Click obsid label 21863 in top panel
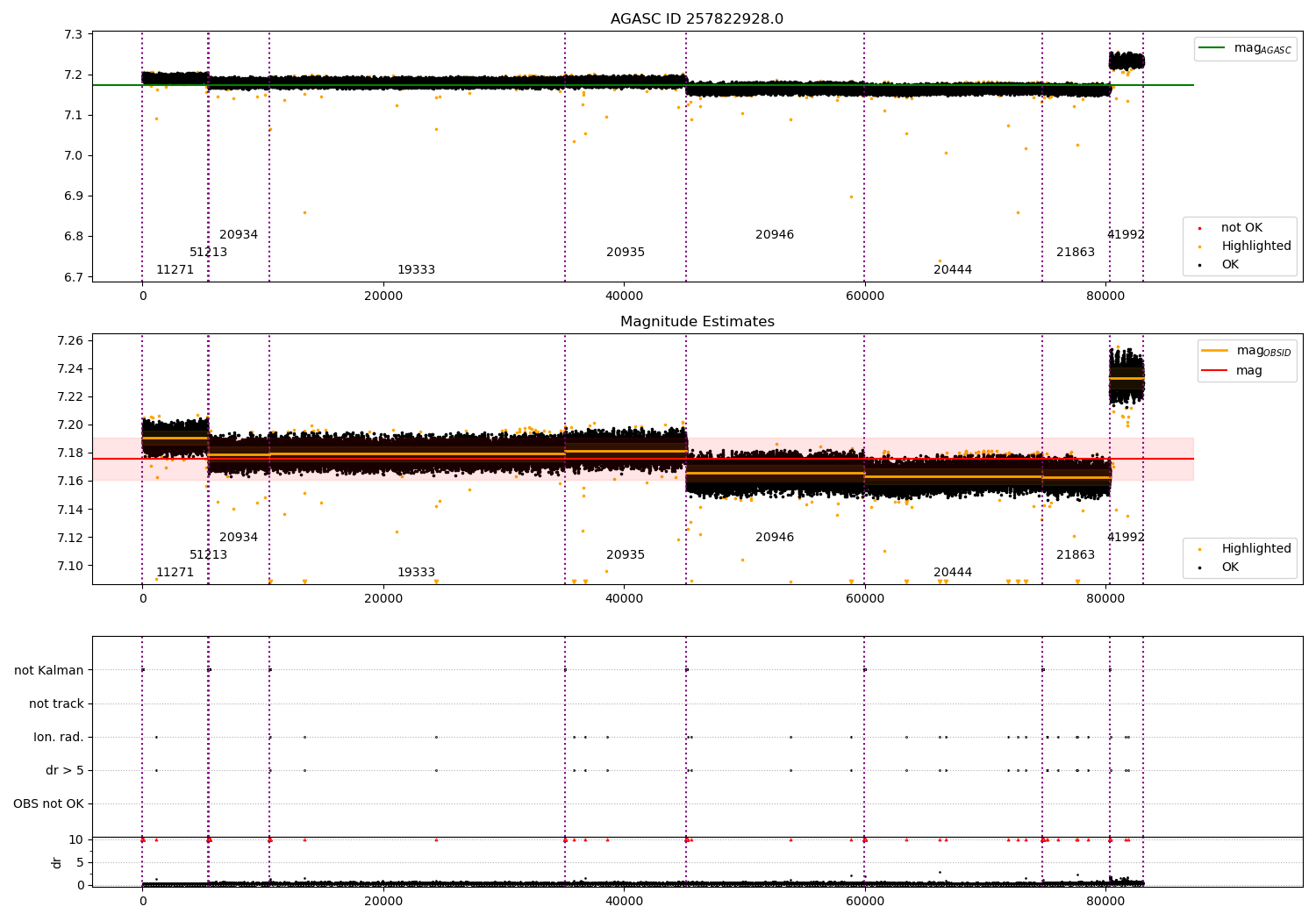Screen dimensions: 1316x921 [1076, 253]
